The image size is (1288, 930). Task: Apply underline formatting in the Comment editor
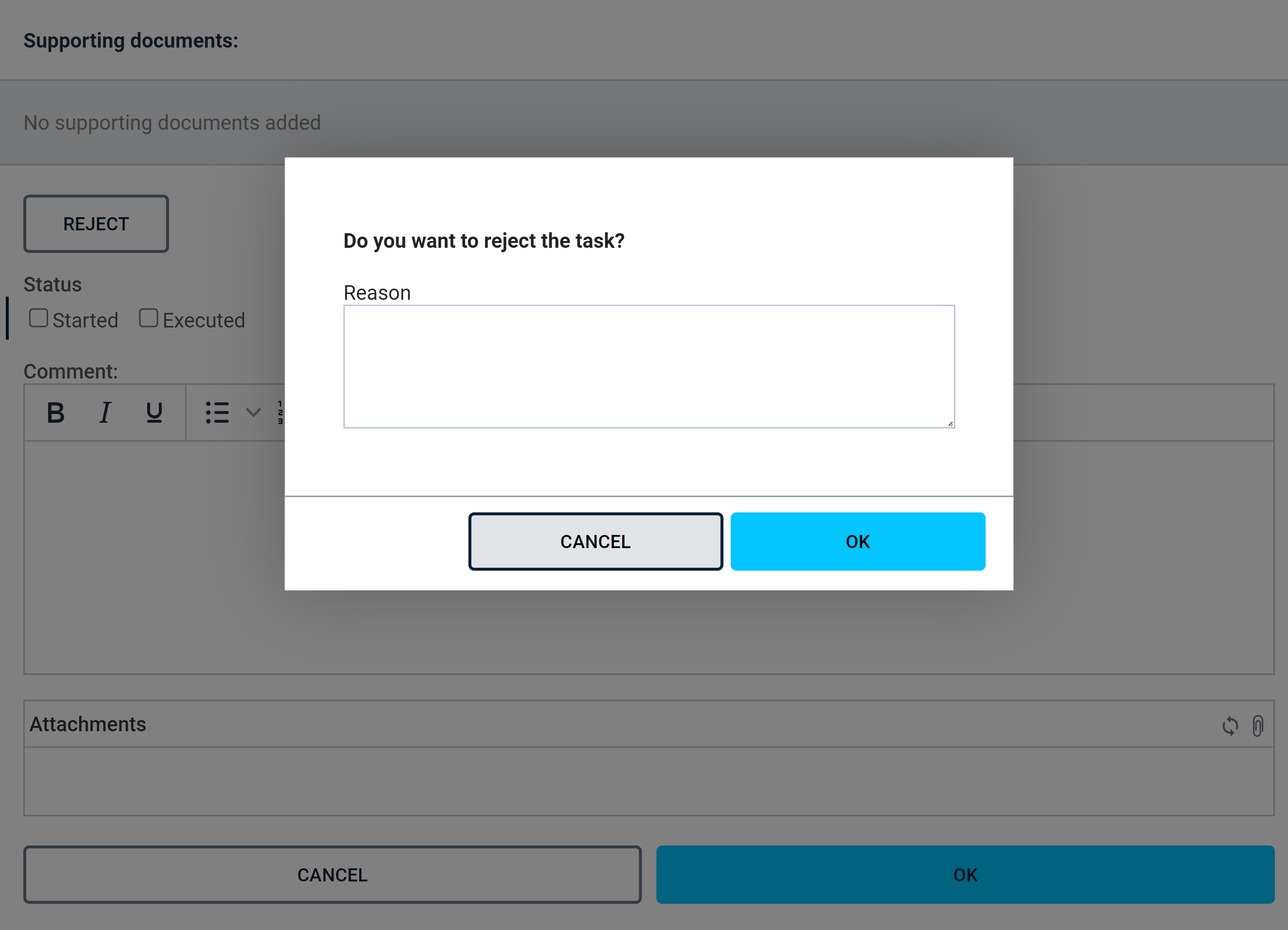(x=154, y=413)
